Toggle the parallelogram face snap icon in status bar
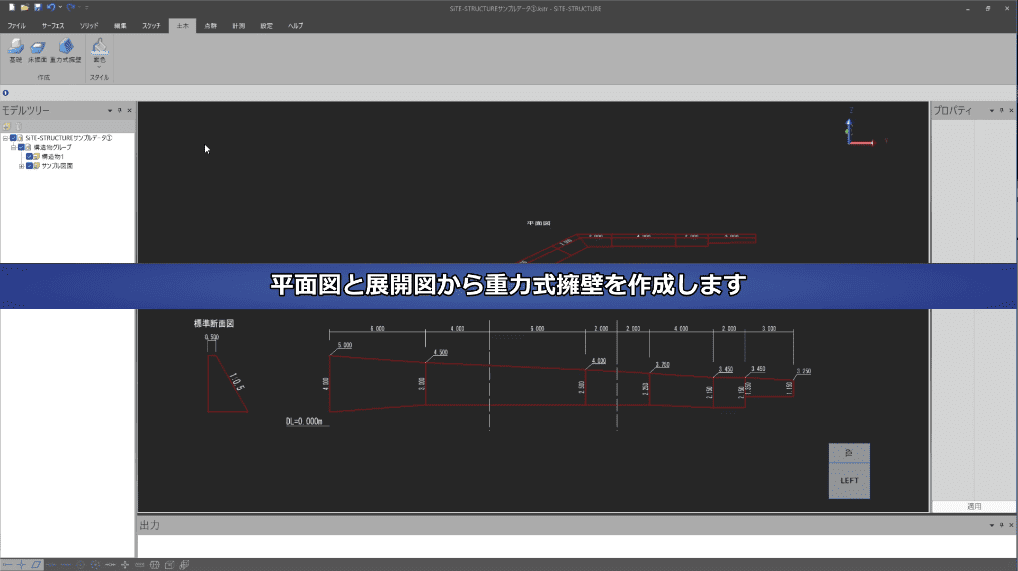This screenshot has height=571, width=1018. coord(36,565)
